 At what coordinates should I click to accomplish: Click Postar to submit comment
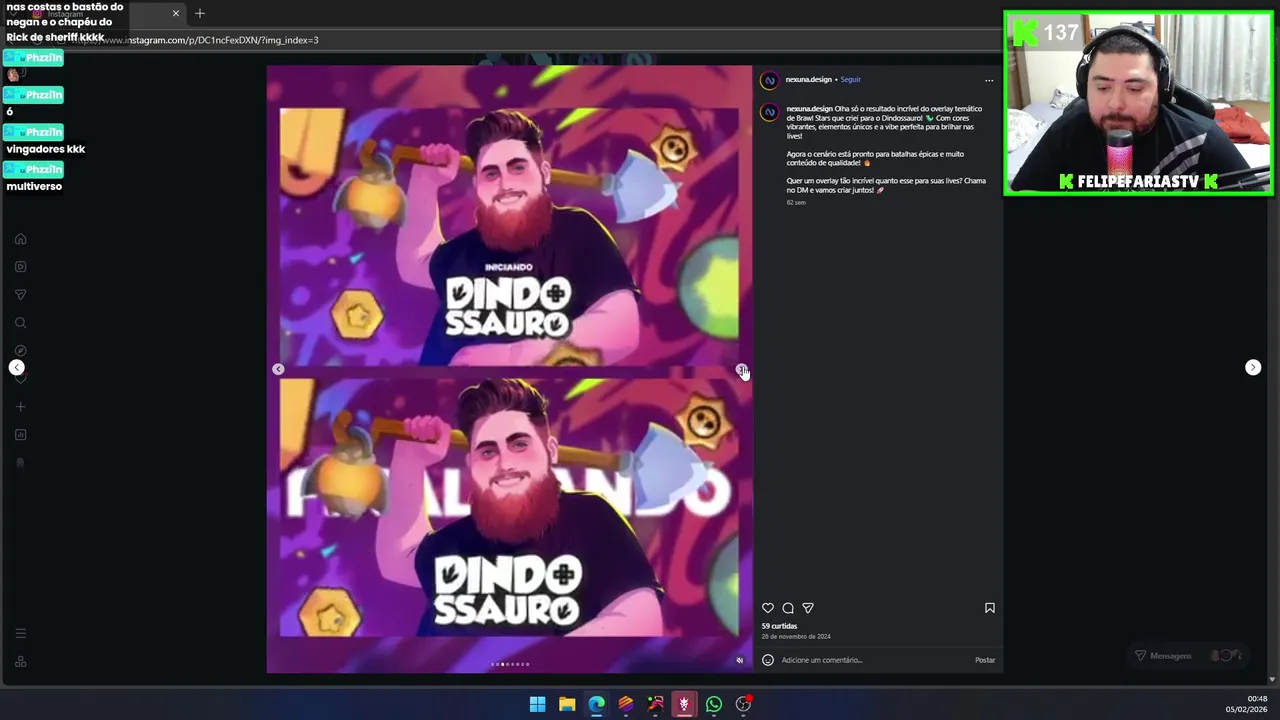pos(985,660)
